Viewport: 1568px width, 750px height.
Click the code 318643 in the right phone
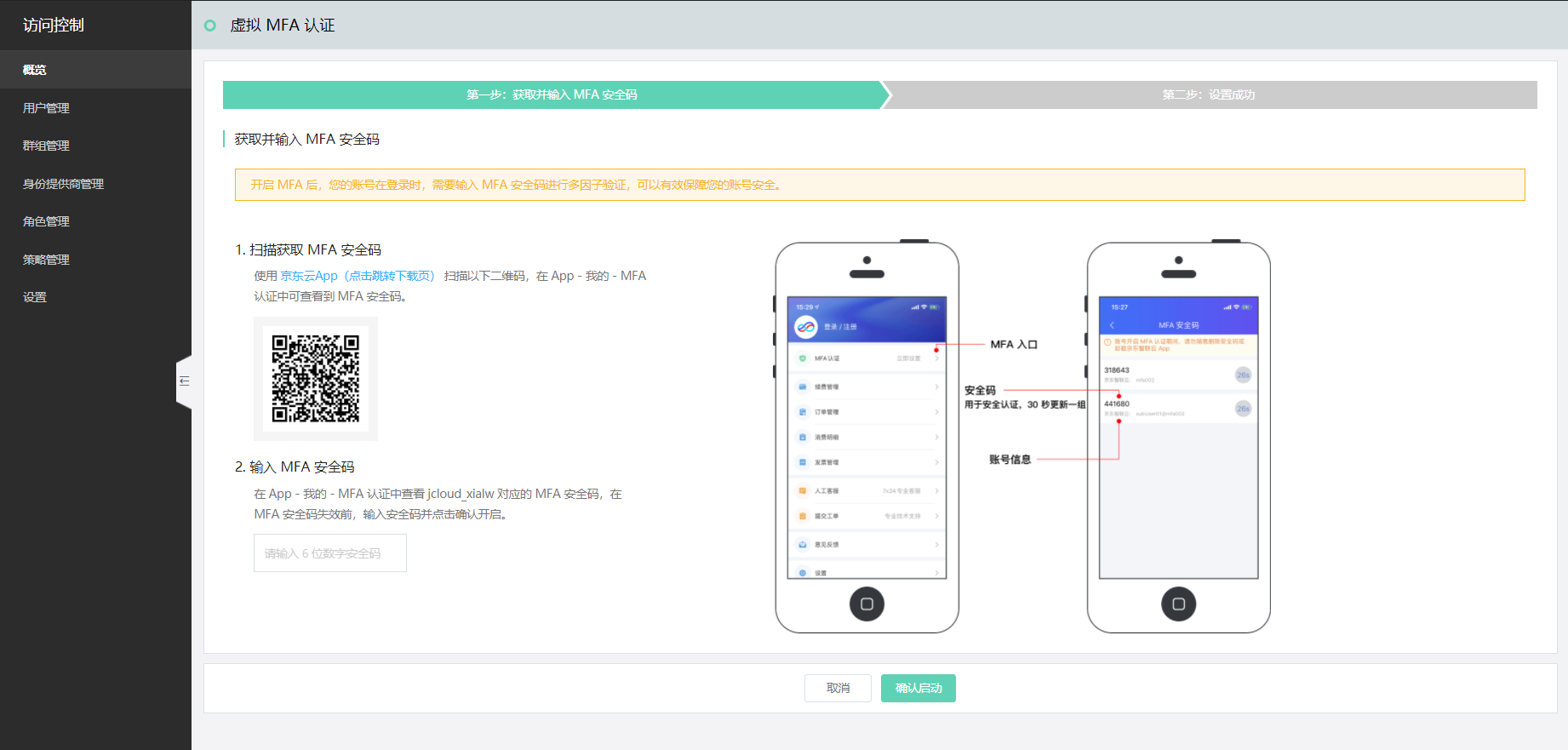(1117, 370)
